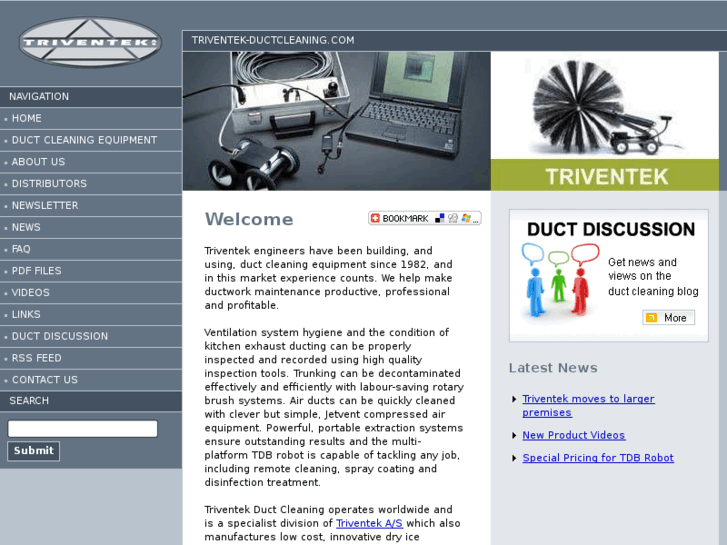727x545 pixels.
Task: Click the Windows flag icon in the bookmark bar
Action: pyautogui.click(x=466, y=218)
